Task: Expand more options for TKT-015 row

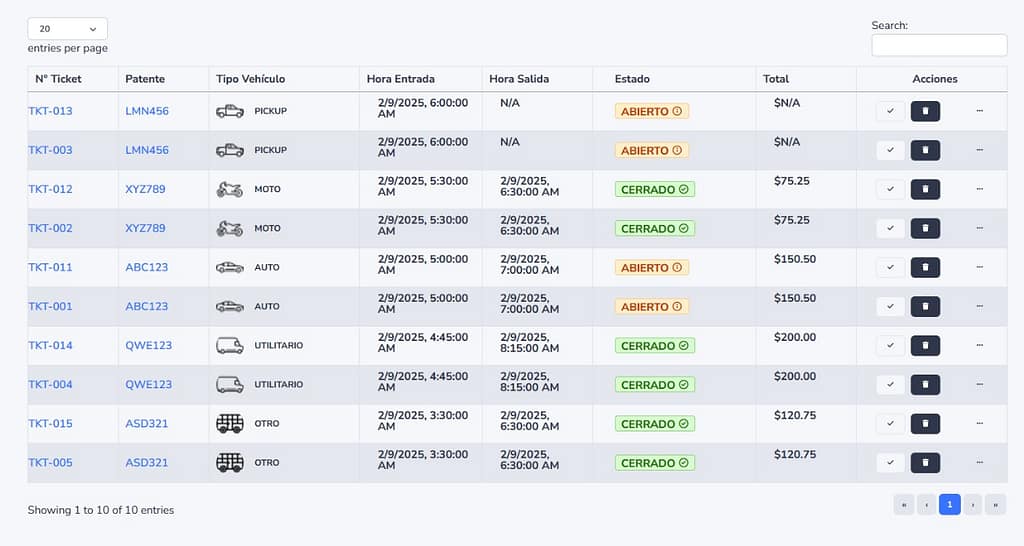Action: point(979,423)
